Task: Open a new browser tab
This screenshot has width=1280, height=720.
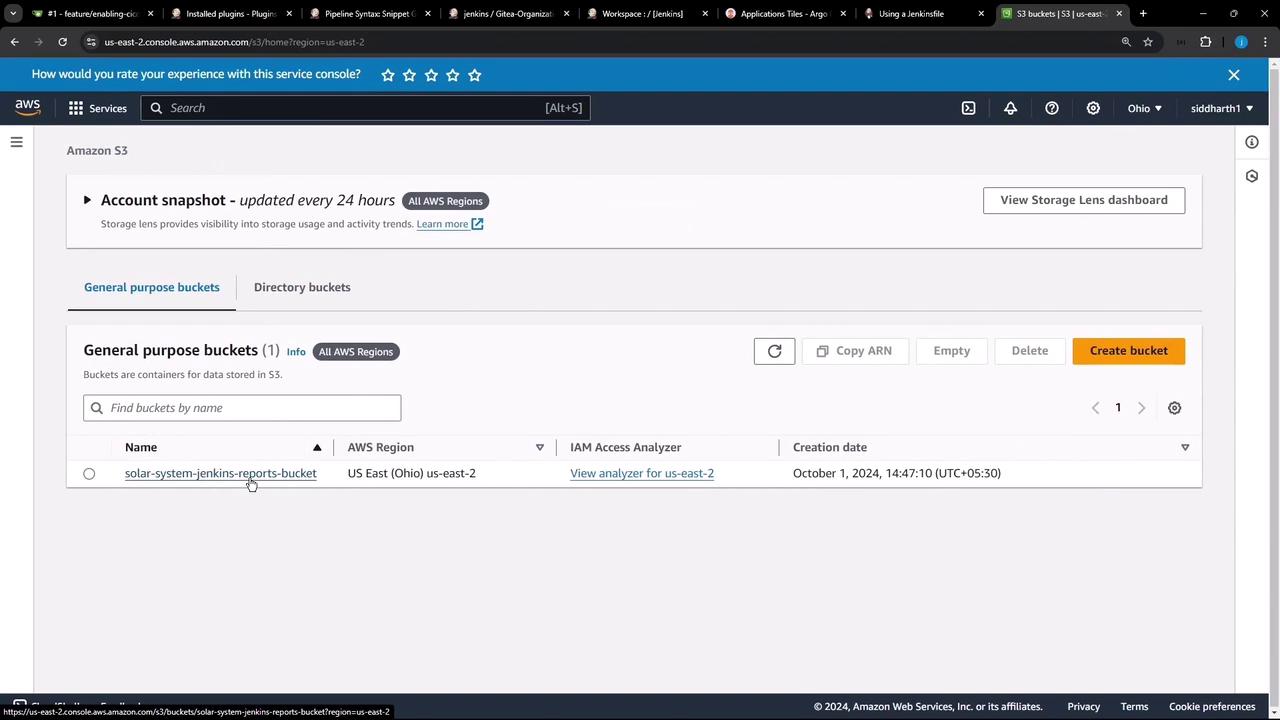Action: pos(1143,14)
